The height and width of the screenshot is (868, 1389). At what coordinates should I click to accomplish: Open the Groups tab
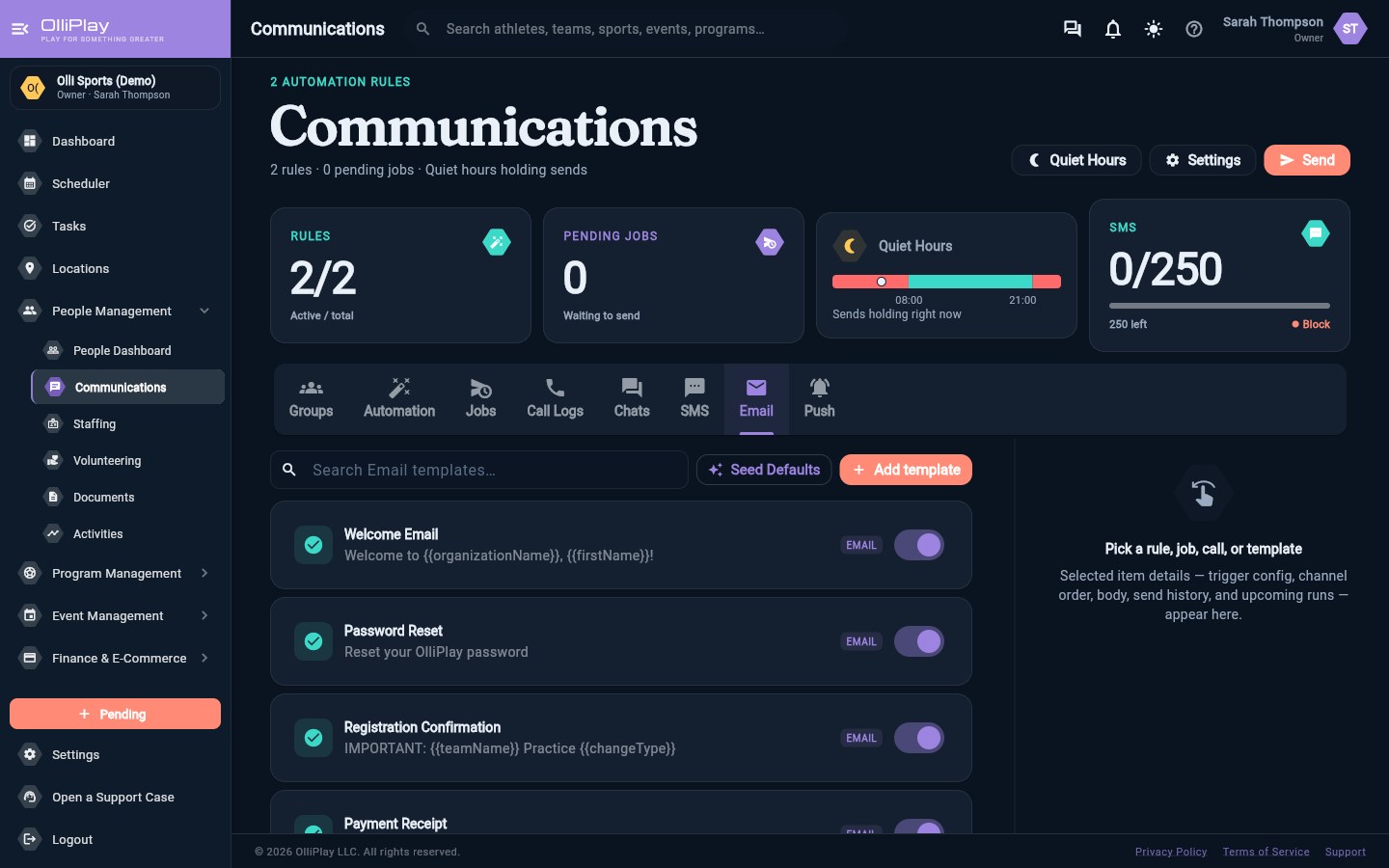click(311, 399)
